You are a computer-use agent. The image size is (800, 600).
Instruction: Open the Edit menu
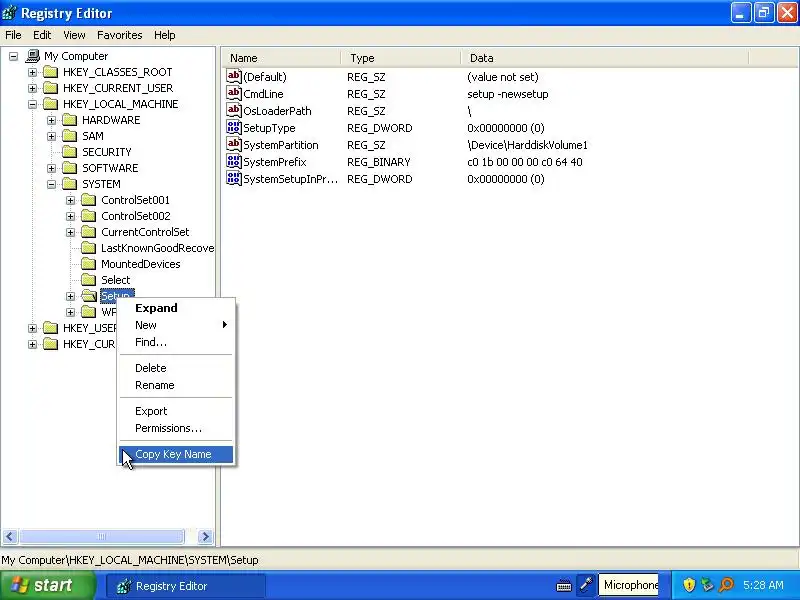[42, 35]
